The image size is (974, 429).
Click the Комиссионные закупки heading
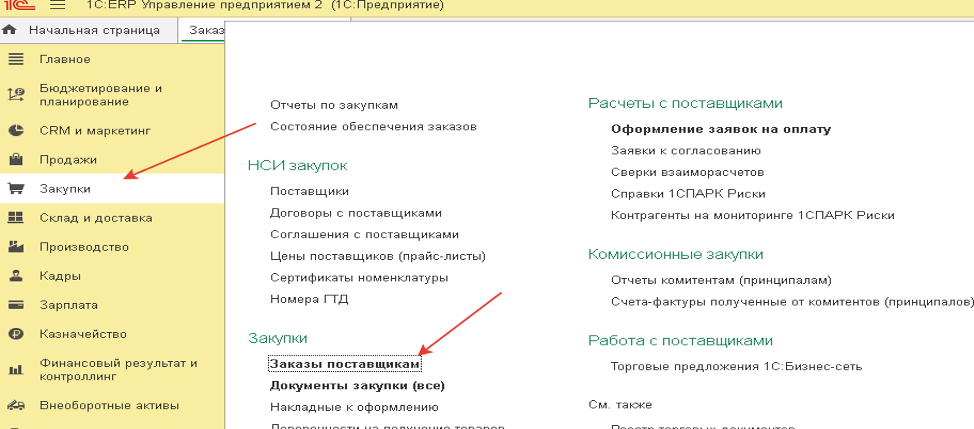676,255
